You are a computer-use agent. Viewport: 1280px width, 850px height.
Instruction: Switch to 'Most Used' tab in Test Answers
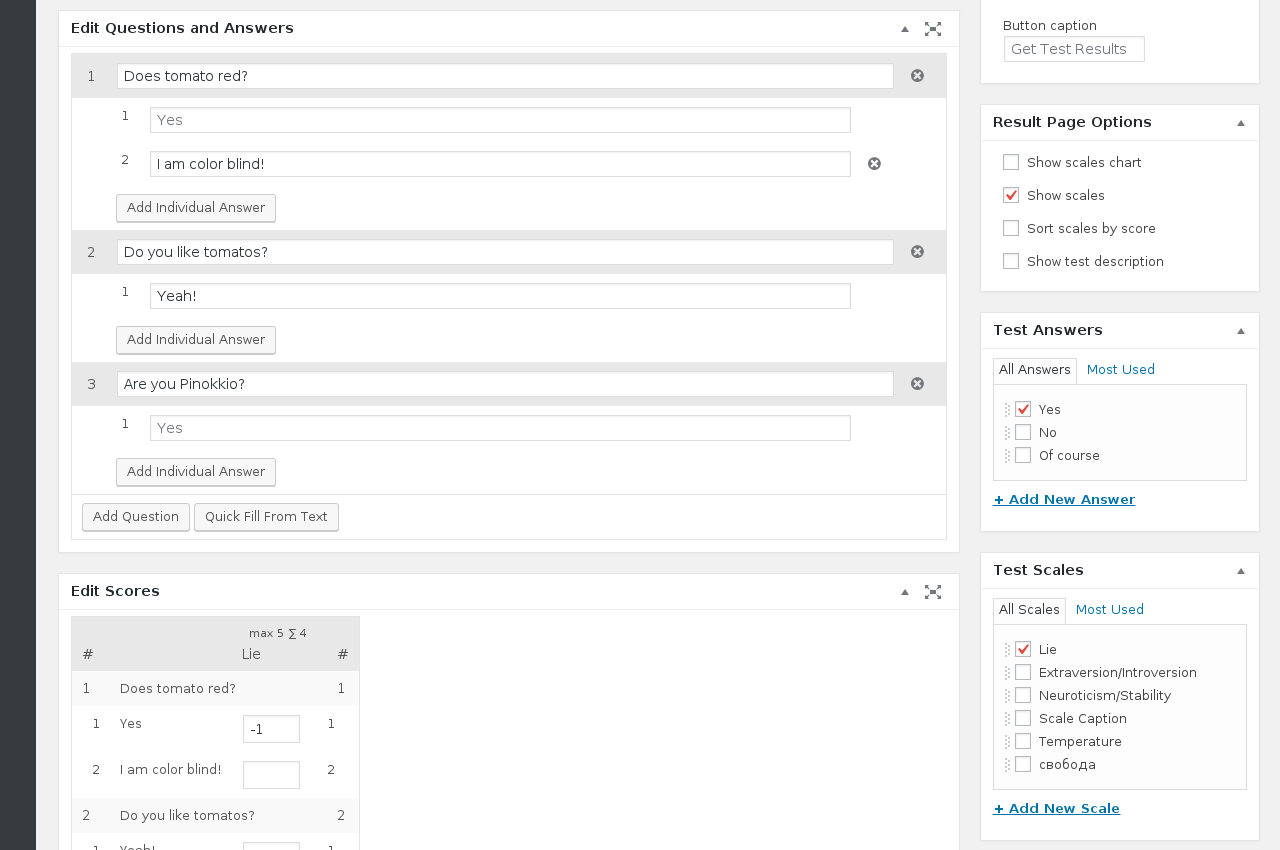point(1120,370)
